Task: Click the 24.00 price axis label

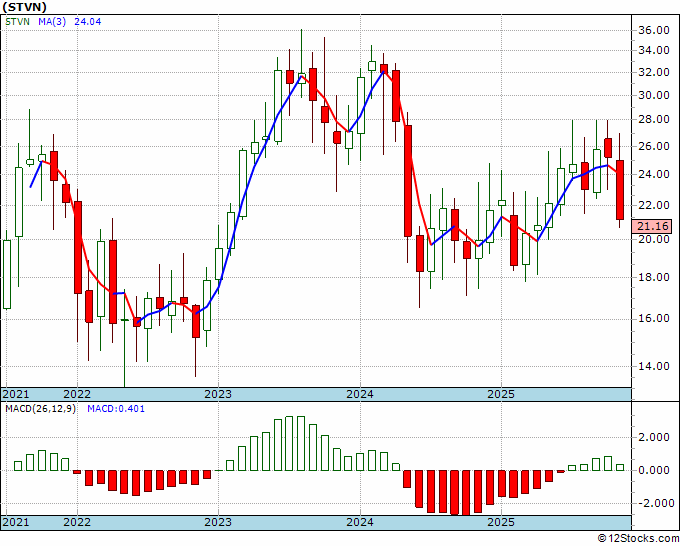Action: coord(654,174)
